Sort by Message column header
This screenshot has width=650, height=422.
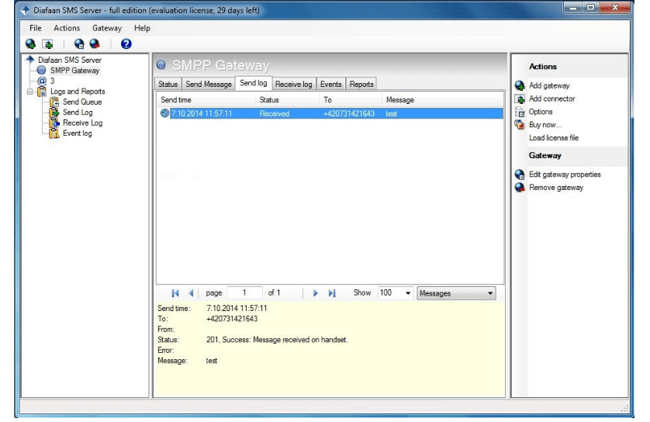443,100
